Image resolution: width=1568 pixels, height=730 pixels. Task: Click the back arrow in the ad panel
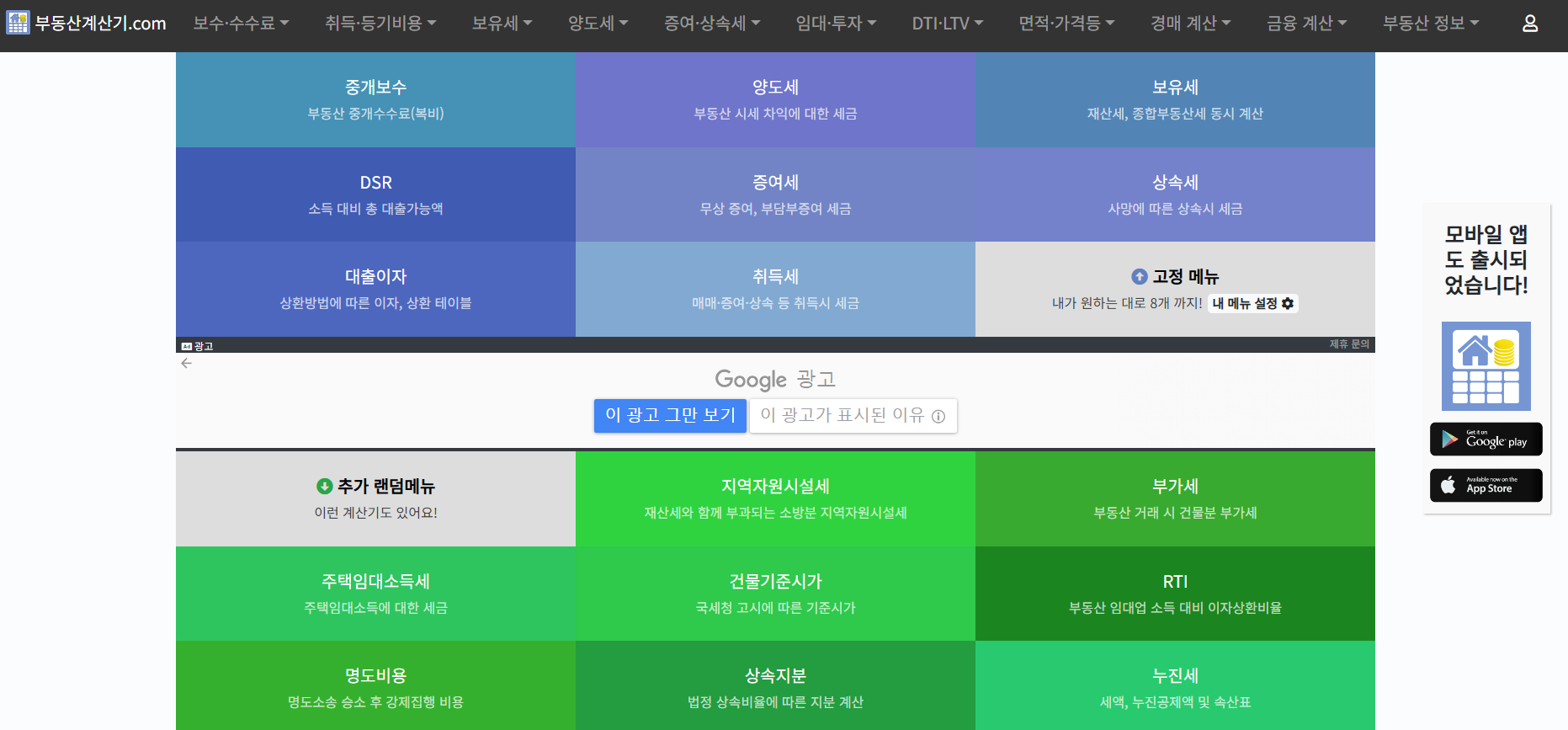[187, 363]
